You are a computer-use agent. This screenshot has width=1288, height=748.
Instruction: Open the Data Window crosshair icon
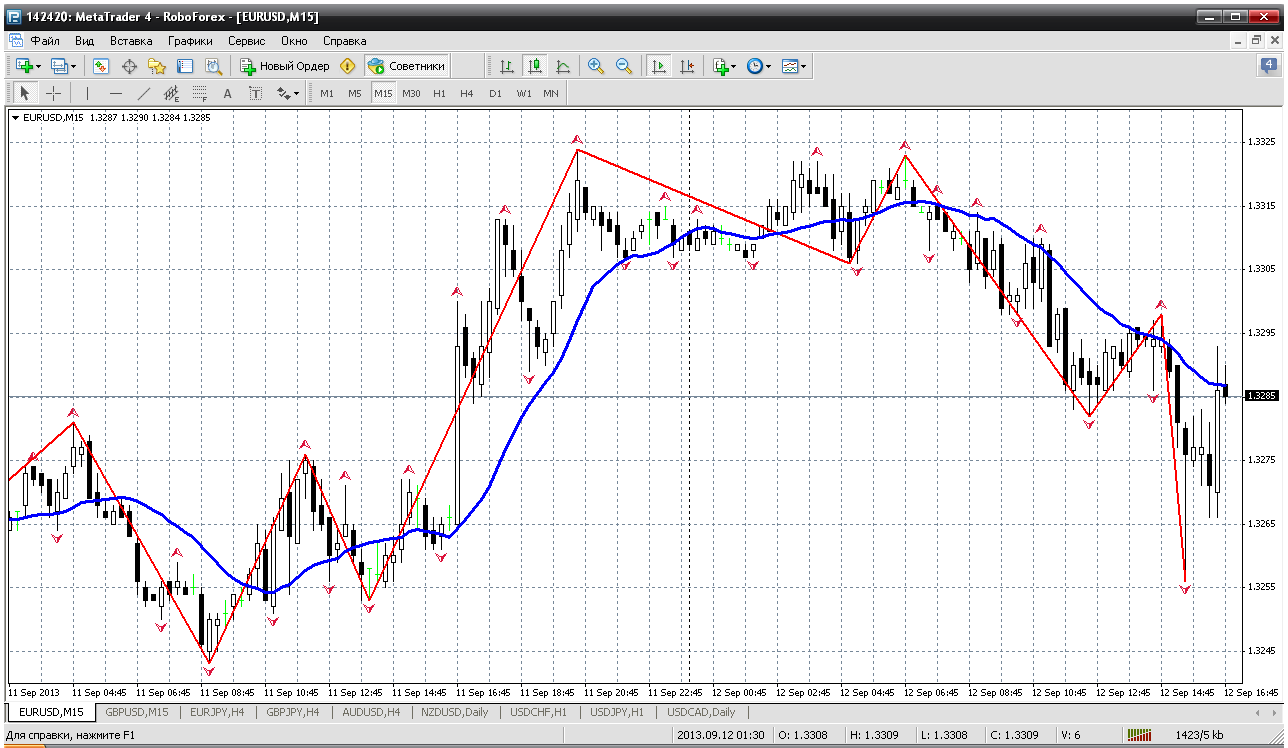[x=129, y=66]
